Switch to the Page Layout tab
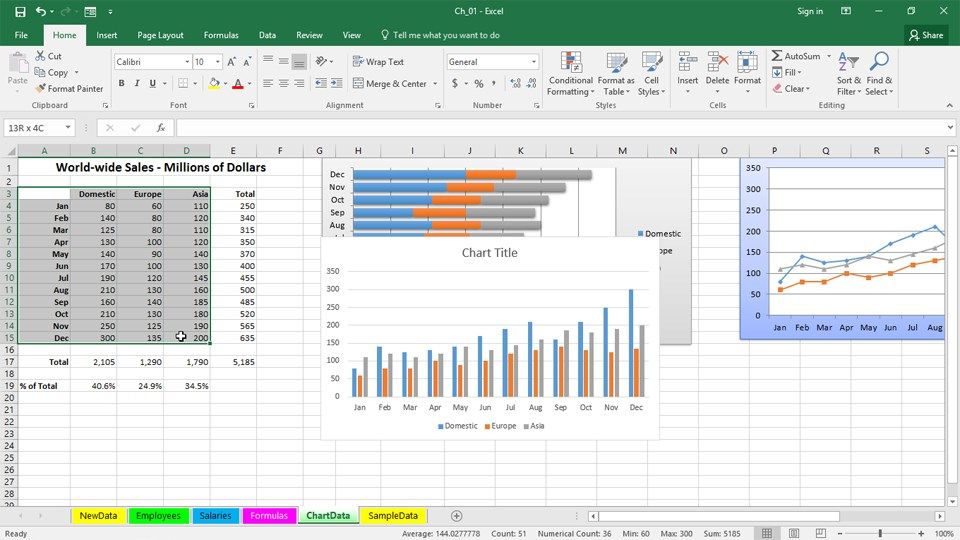The width and height of the screenshot is (960, 540). click(x=160, y=35)
